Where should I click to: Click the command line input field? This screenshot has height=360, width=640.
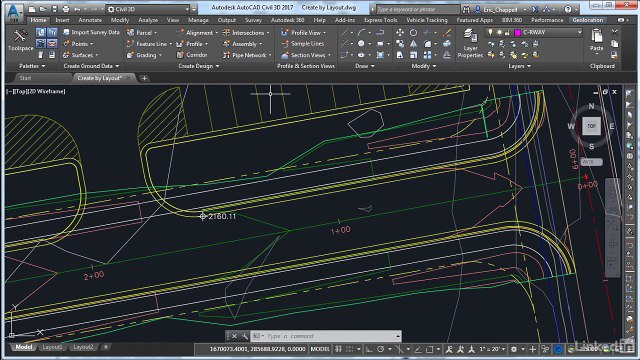coord(331,336)
